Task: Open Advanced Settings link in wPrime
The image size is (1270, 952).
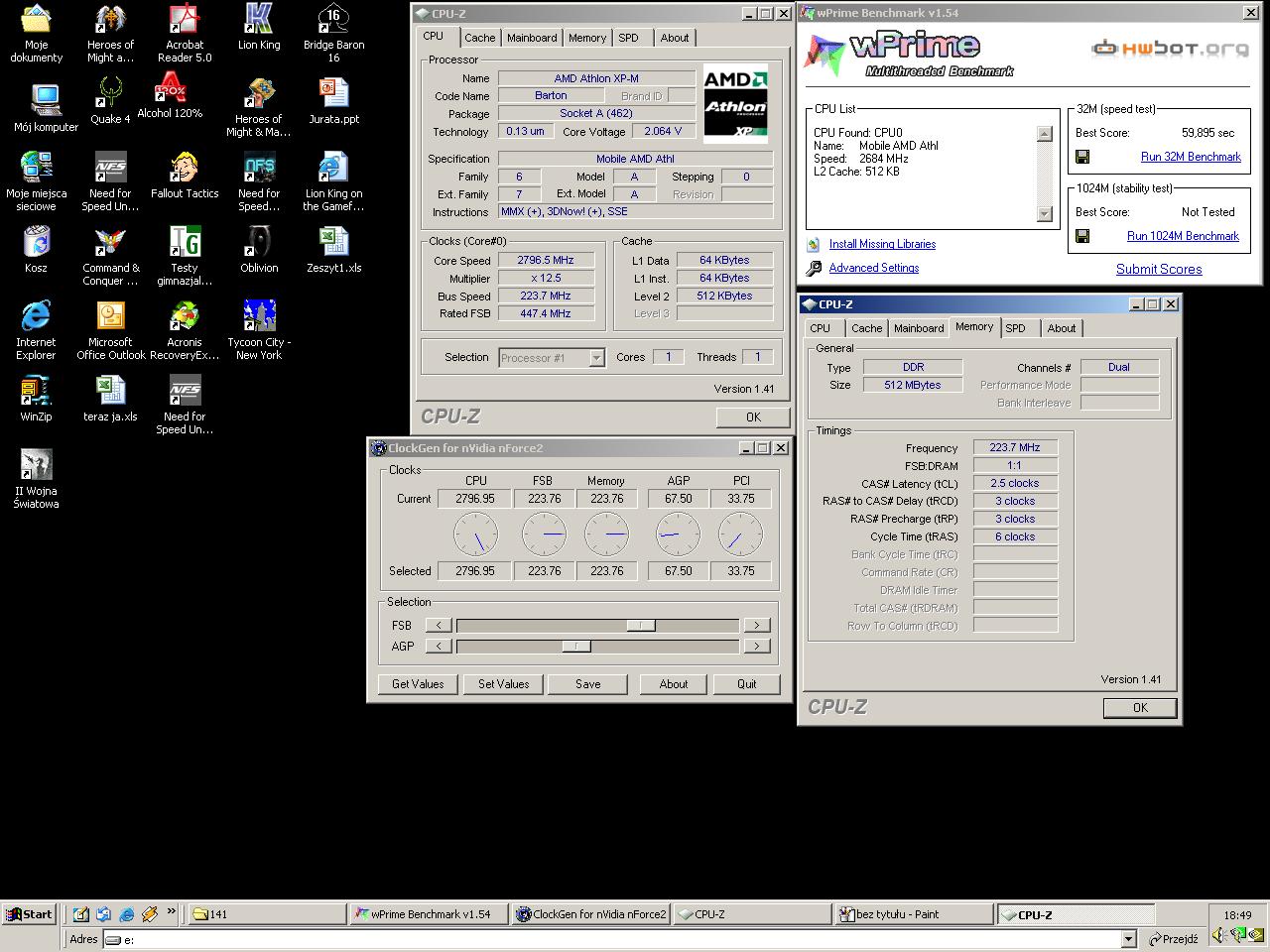Action: 873,268
